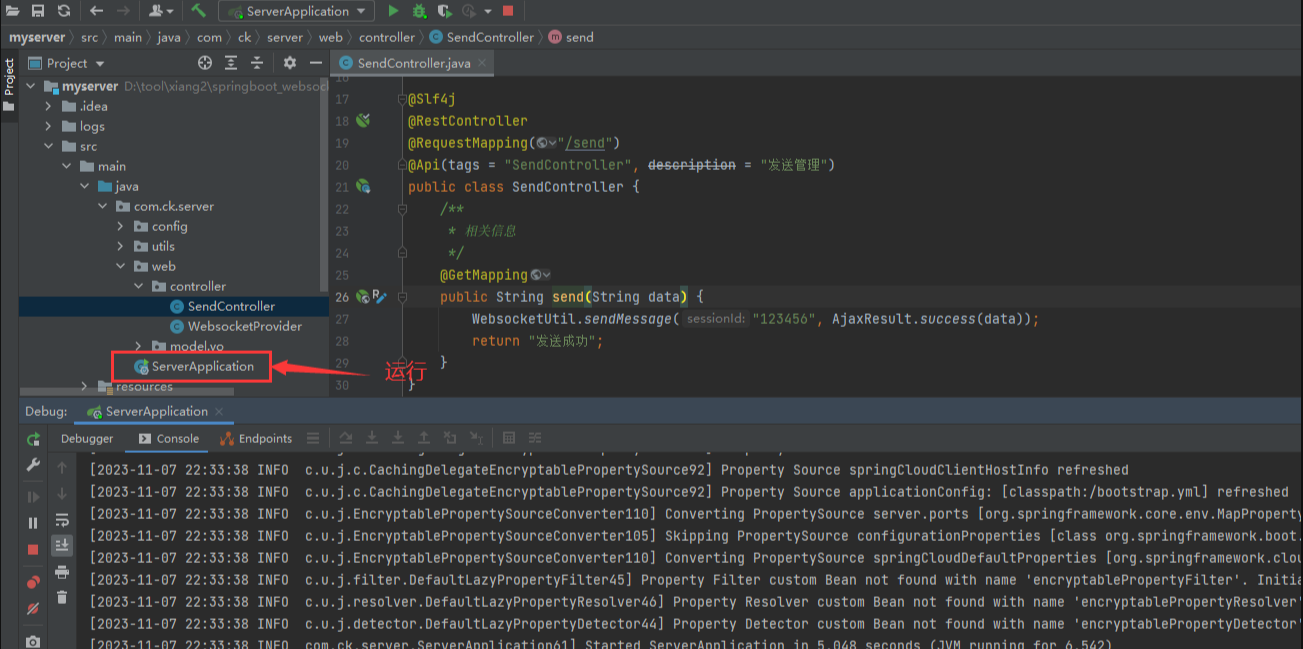Print the console output
Screen dimensions: 1303x649
[62, 572]
